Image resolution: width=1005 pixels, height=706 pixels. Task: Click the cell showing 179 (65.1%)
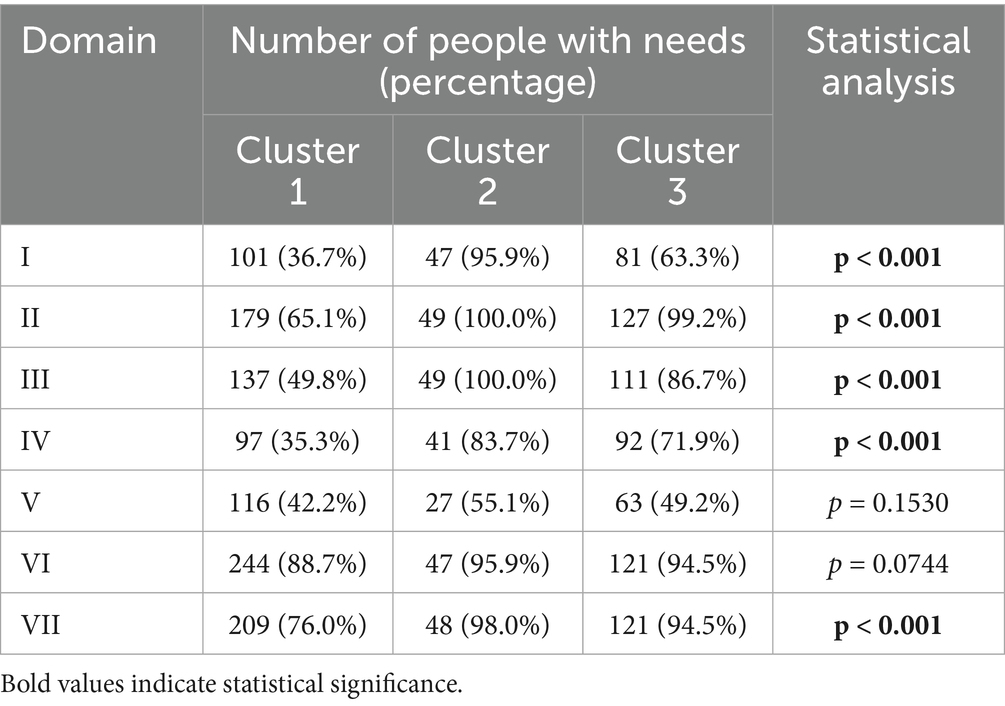click(297, 318)
